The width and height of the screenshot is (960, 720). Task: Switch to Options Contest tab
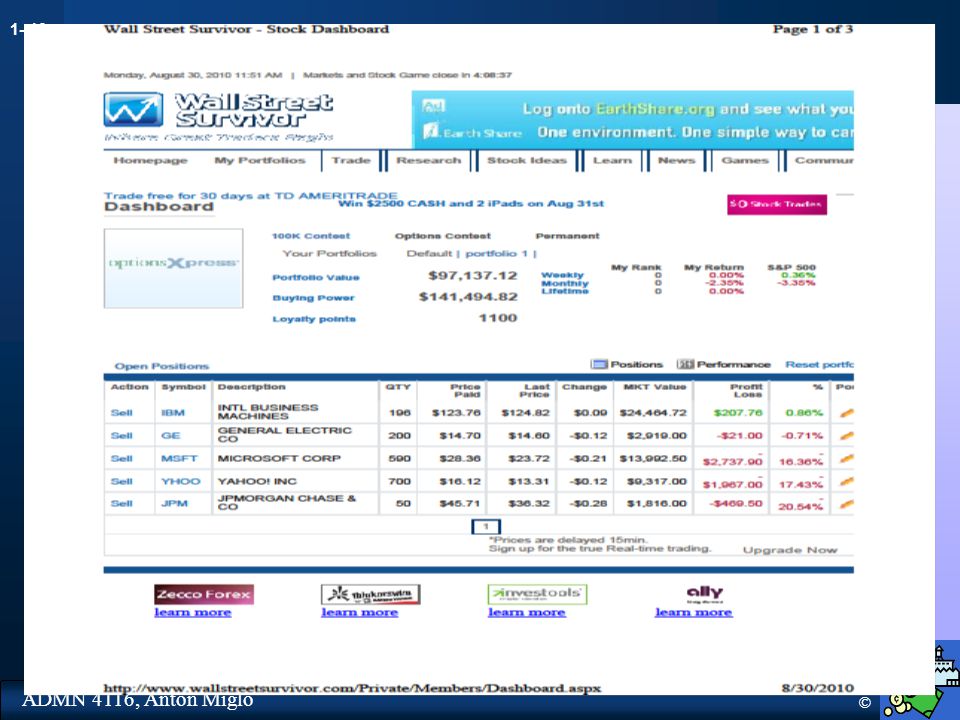pyautogui.click(x=443, y=236)
